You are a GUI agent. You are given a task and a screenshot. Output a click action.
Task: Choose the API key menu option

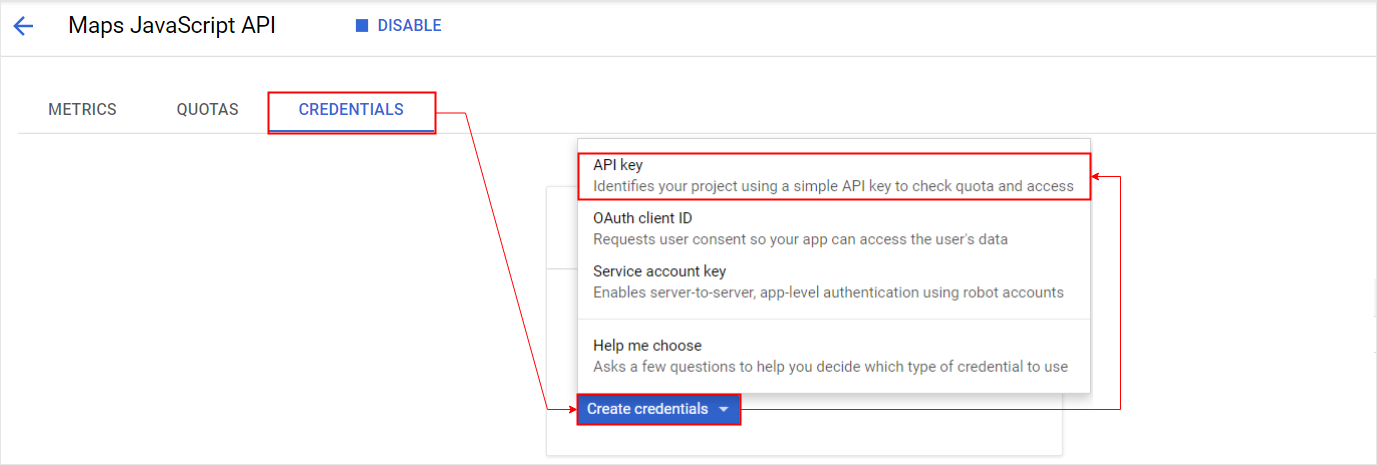tap(833, 176)
